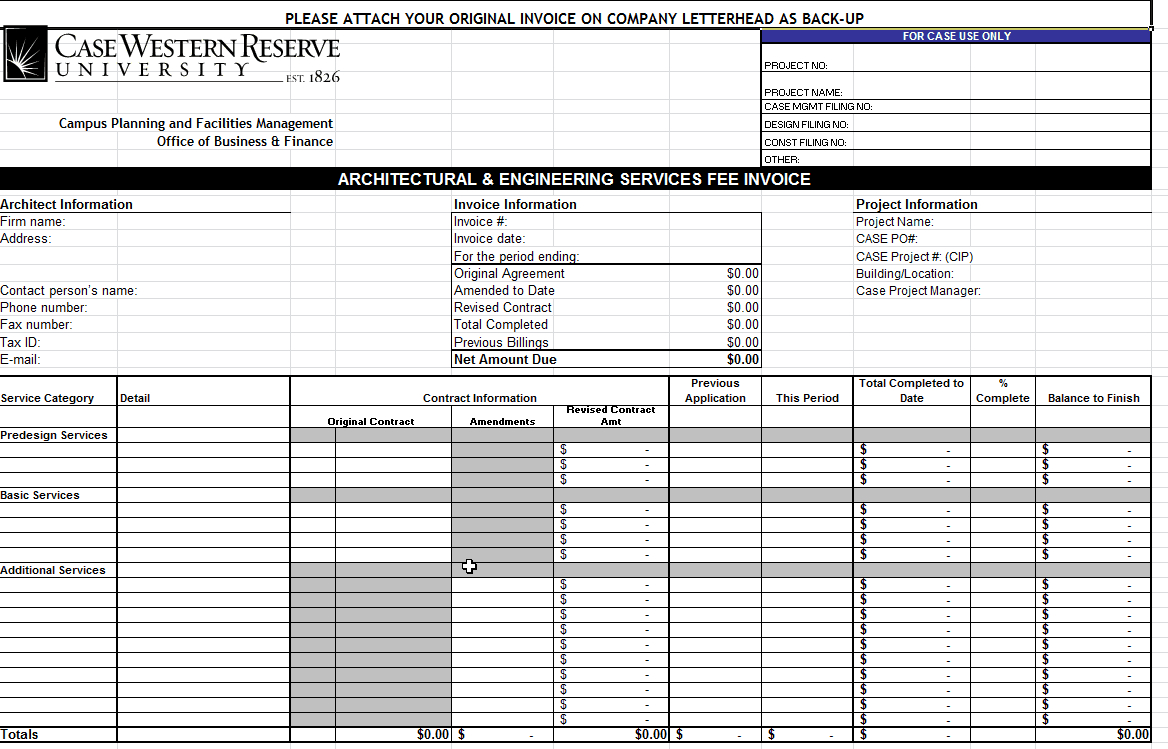Click the Net Amount Due label
The width and height of the screenshot is (1168, 749).
click(505, 360)
